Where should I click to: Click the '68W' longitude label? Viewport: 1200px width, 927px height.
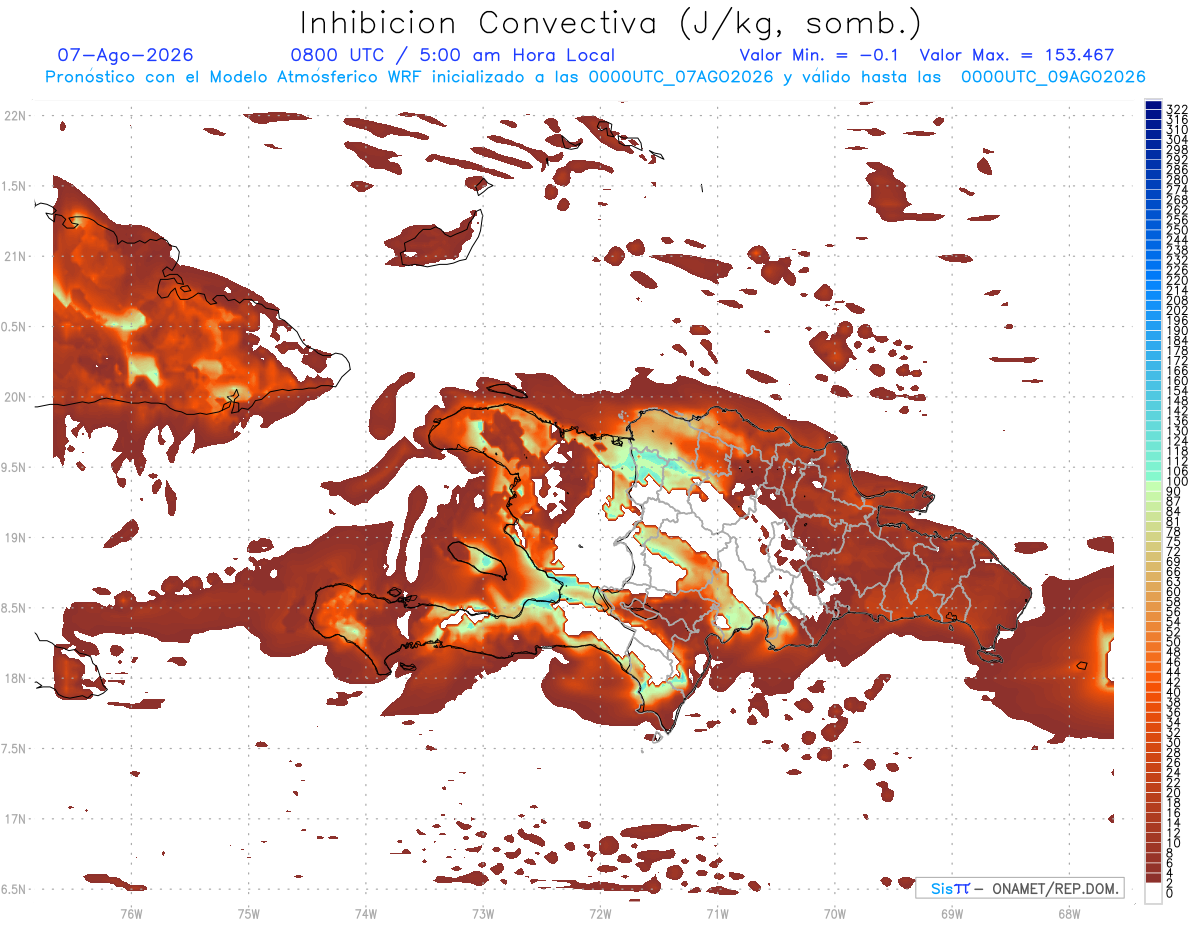(1069, 913)
